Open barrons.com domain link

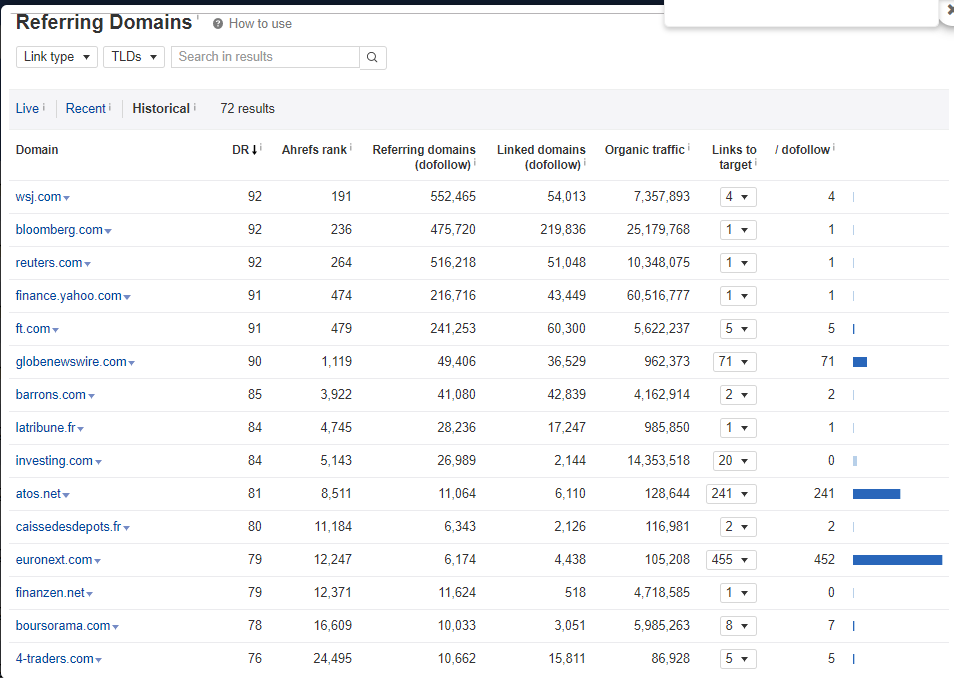pyautogui.click(x=50, y=394)
